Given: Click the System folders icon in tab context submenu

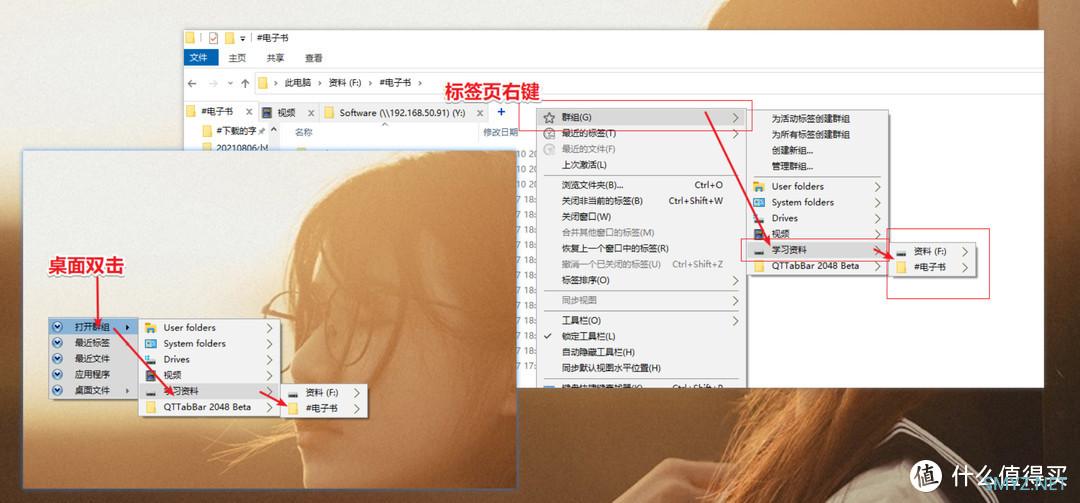Looking at the screenshot, I should click(x=759, y=203).
